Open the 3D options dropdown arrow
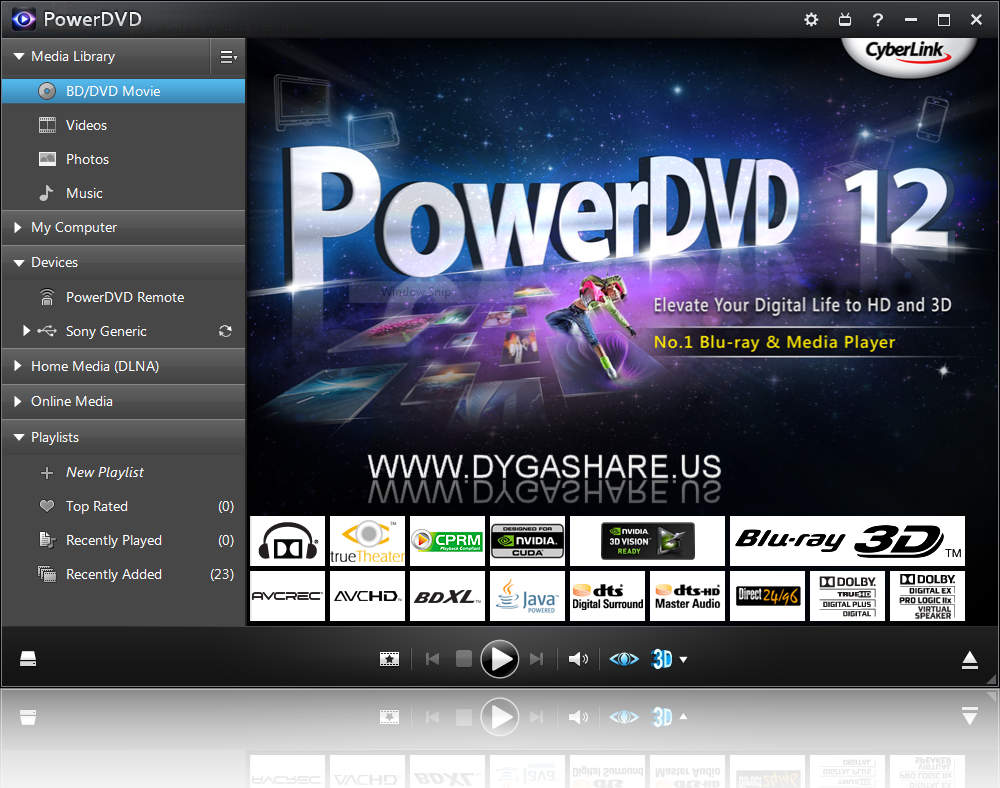Screen dimensions: 1000x788 (684, 660)
